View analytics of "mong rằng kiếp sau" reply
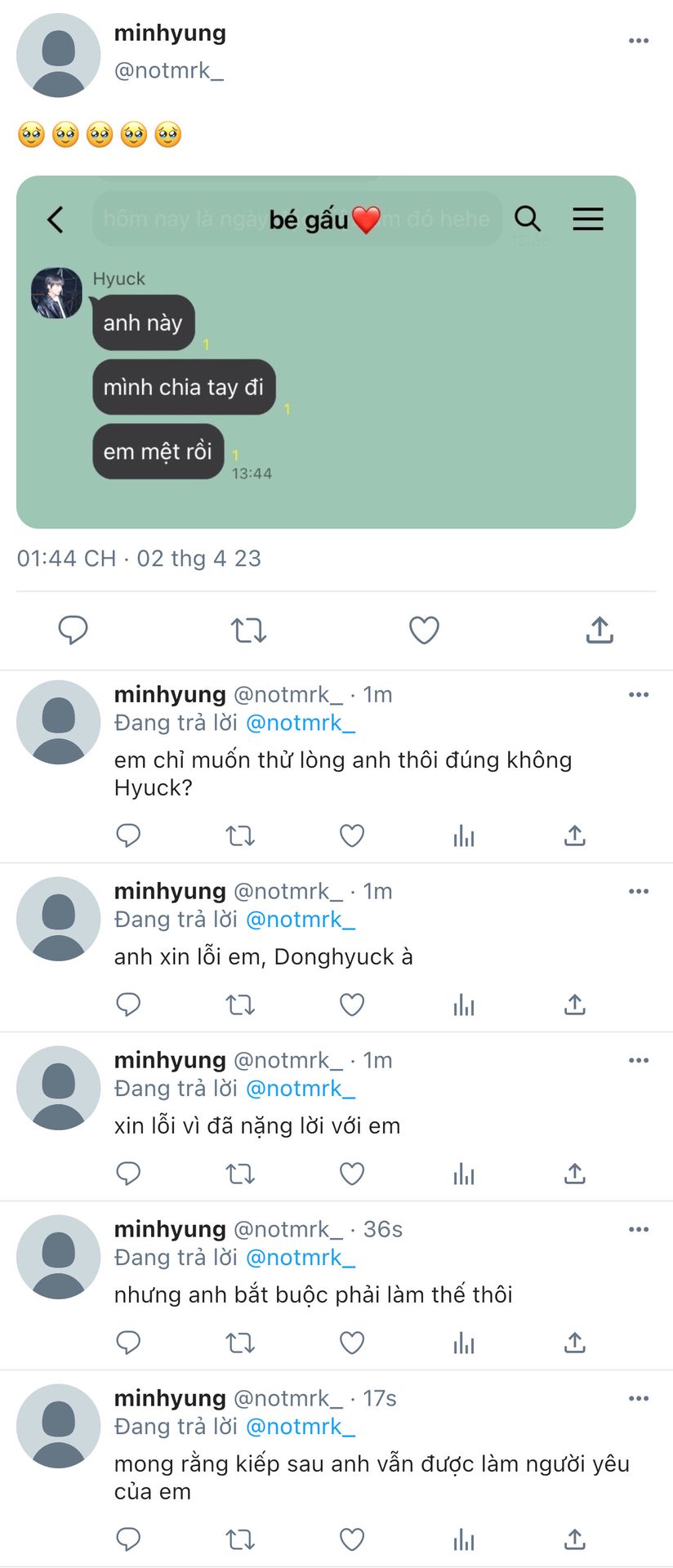Image resolution: width=673 pixels, height=1568 pixels. click(464, 1539)
